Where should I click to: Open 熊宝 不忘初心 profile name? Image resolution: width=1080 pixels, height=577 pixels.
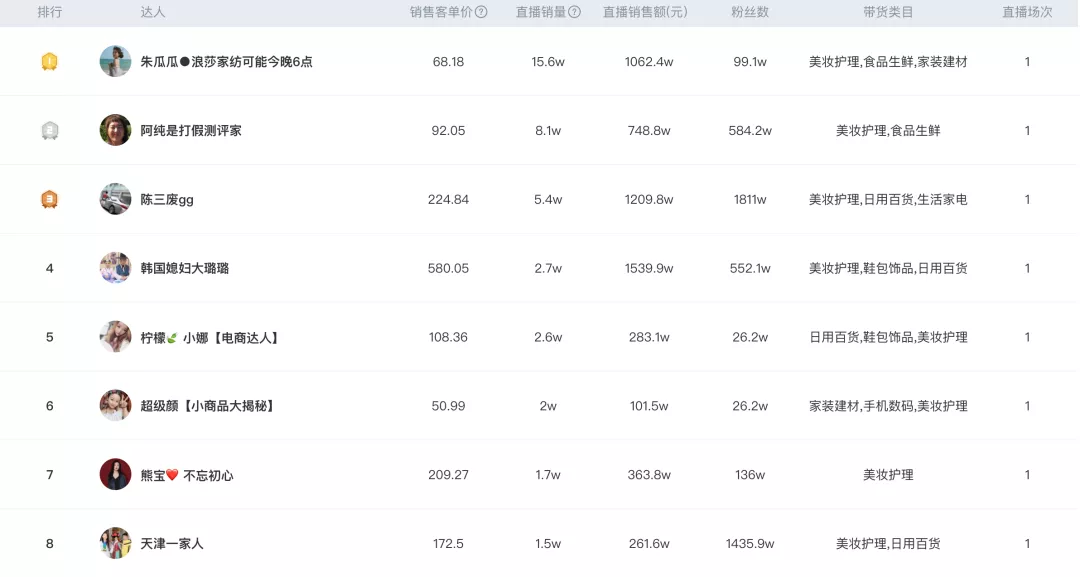click(187, 475)
